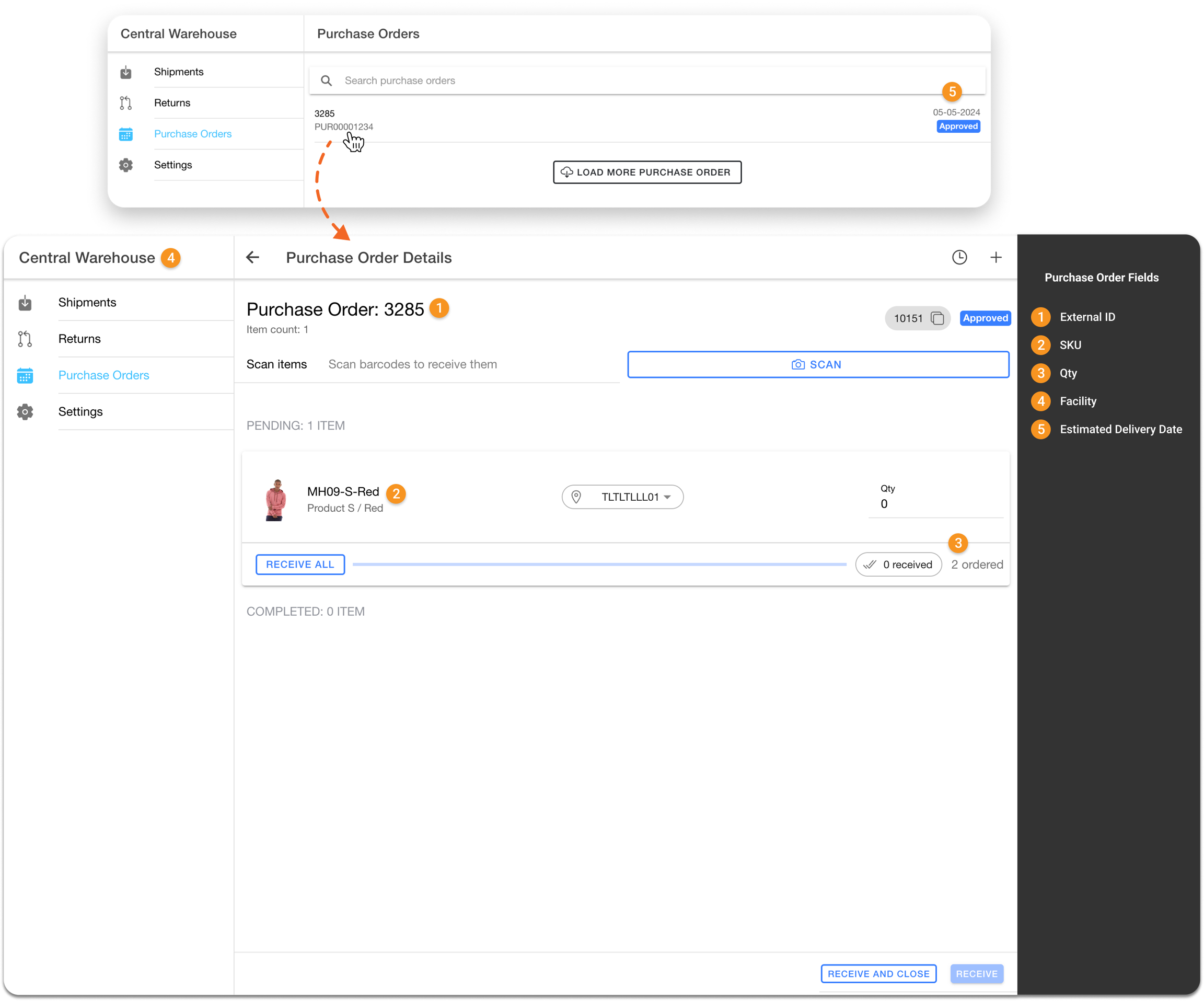1204x1001 pixels.
Task: Open Returns in the top sidebar menu
Action: (x=172, y=103)
